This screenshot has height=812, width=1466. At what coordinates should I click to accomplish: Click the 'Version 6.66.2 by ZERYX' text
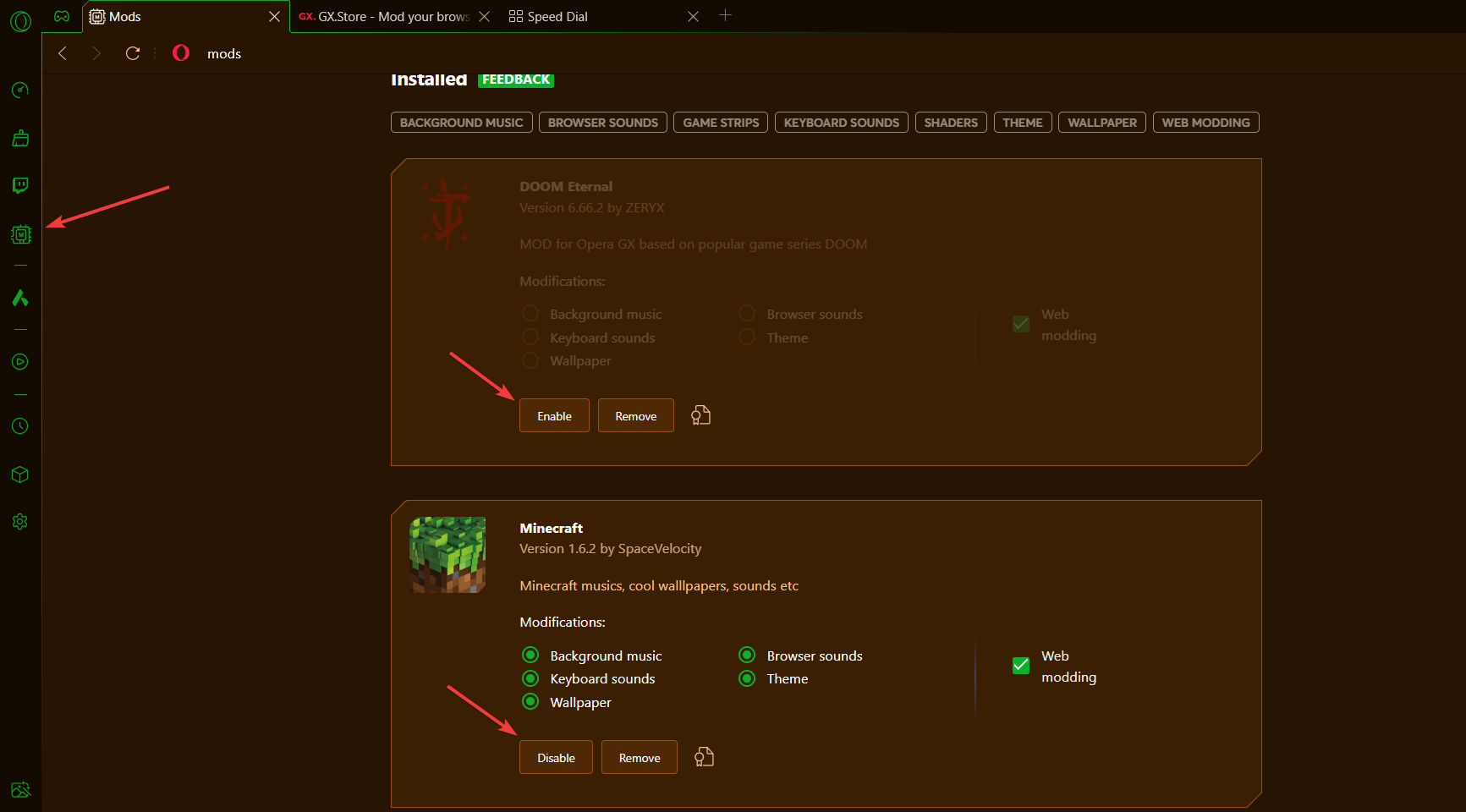(592, 207)
